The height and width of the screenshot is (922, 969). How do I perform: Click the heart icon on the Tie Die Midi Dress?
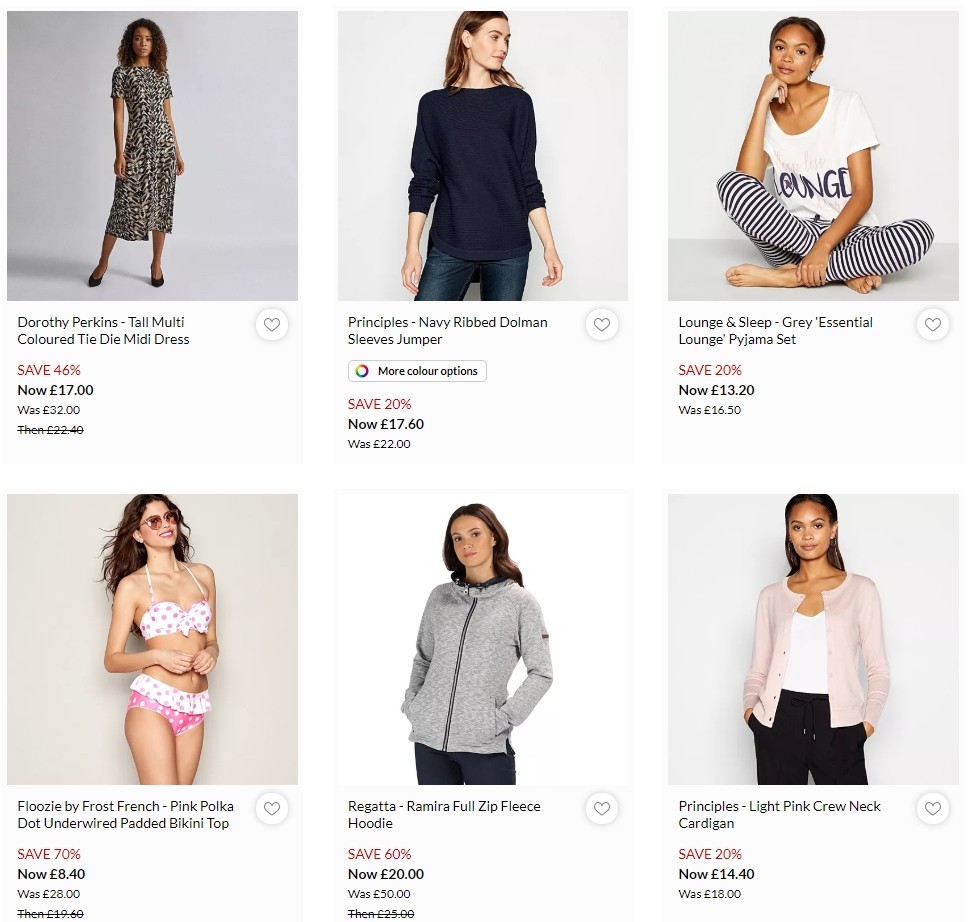271,324
